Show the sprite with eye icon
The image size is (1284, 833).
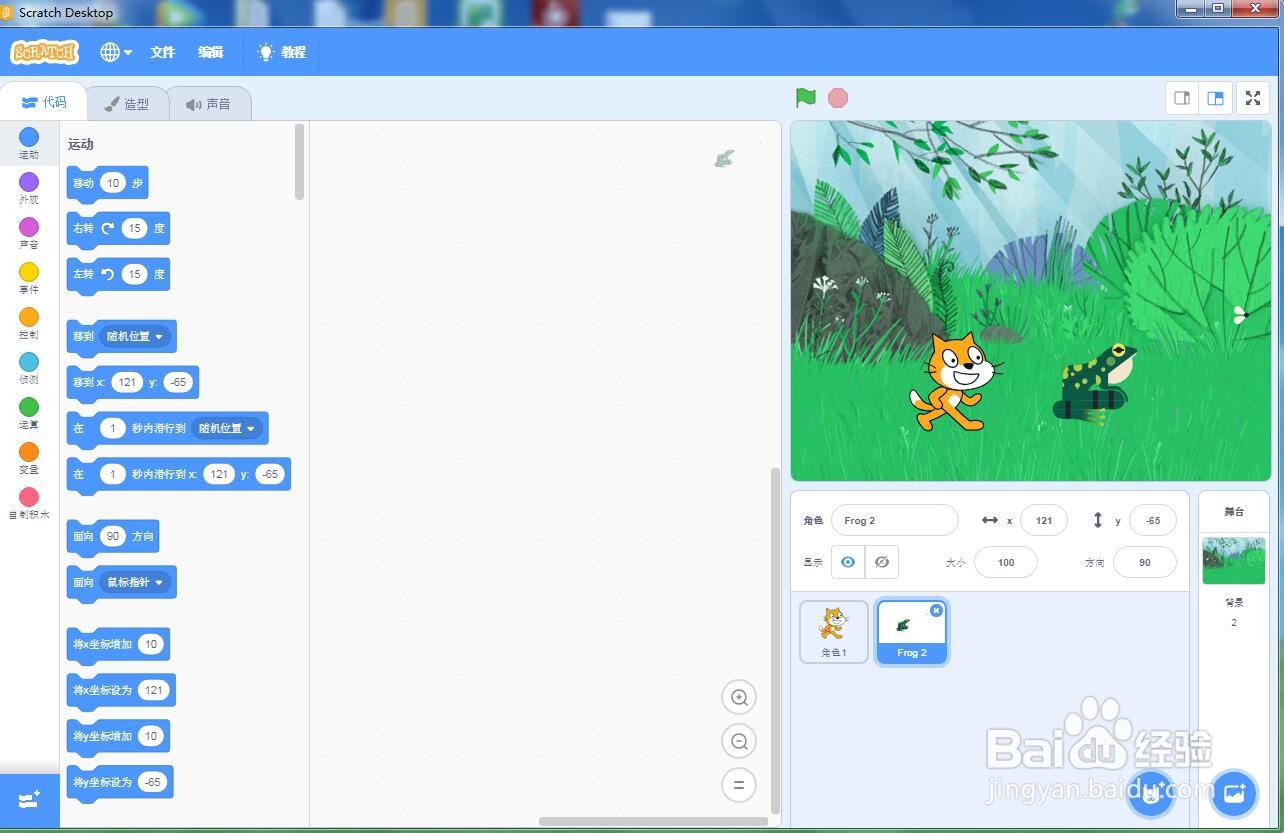click(x=848, y=562)
